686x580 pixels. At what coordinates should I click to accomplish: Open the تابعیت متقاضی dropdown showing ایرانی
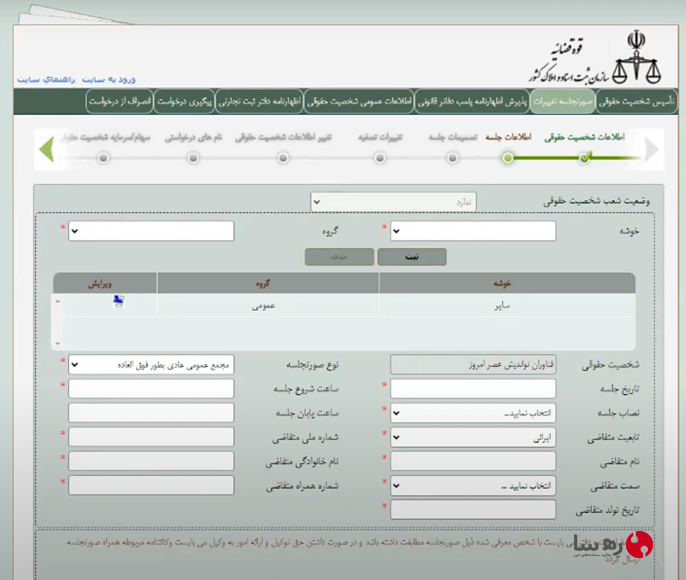473,437
